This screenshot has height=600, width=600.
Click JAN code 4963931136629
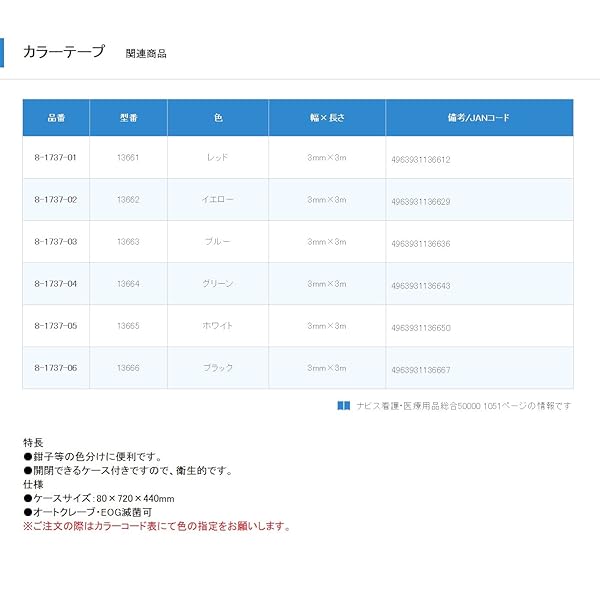(x=421, y=202)
